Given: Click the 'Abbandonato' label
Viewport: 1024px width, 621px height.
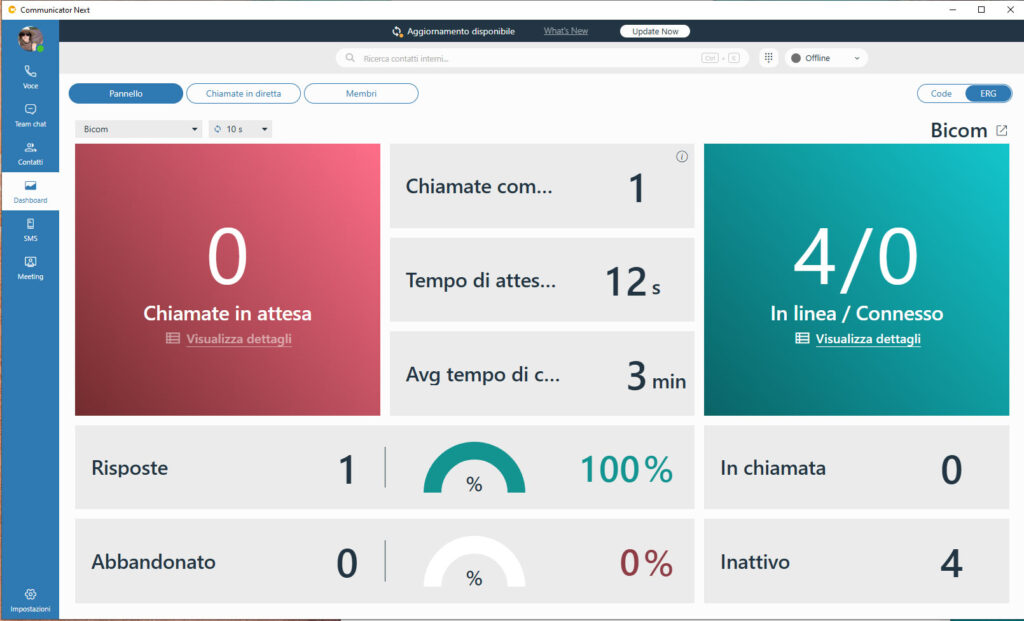Looking at the screenshot, I should coord(153,562).
